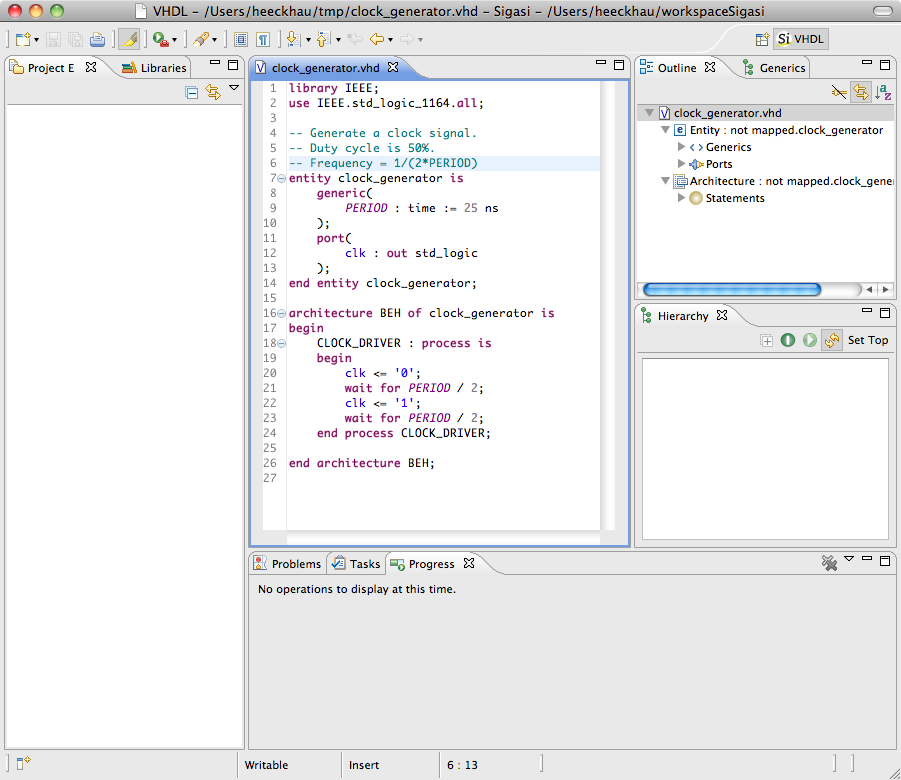Viewport: 901px width, 780px height.
Task: Toggle Show Whitespace Characters pilcrow icon
Action: pos(263,40)
